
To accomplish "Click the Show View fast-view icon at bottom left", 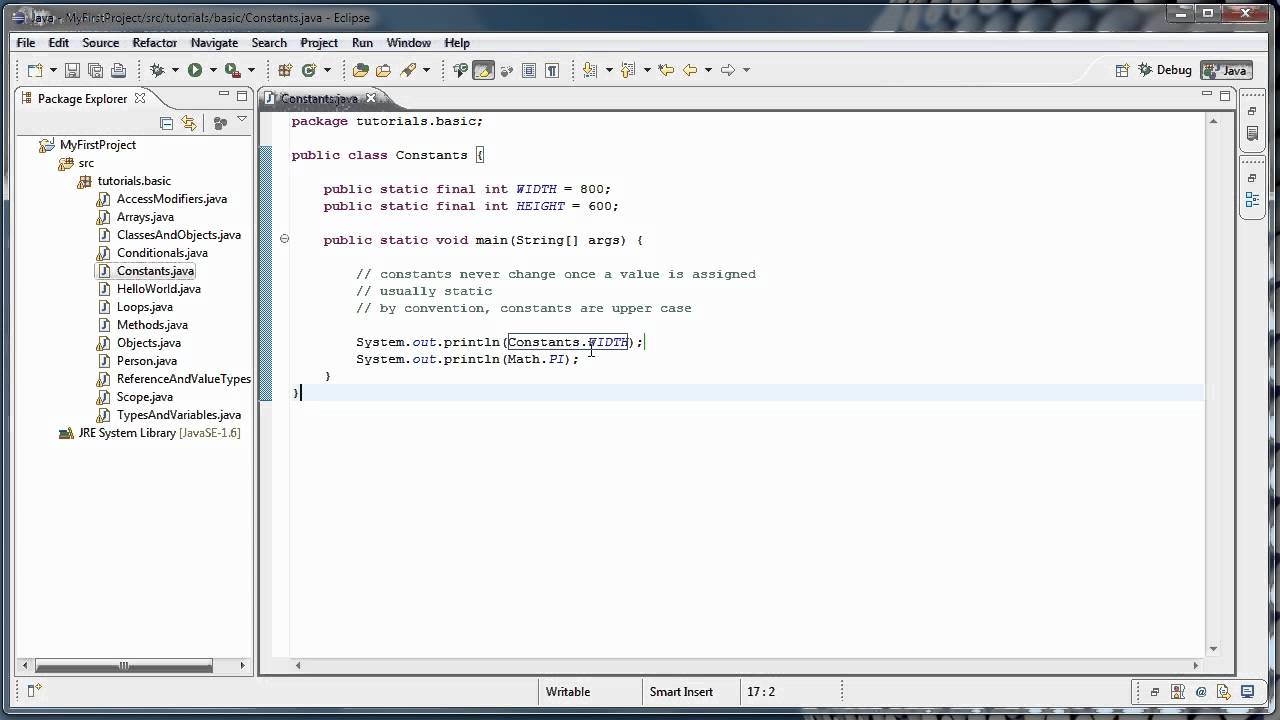I will pos(33,691).
